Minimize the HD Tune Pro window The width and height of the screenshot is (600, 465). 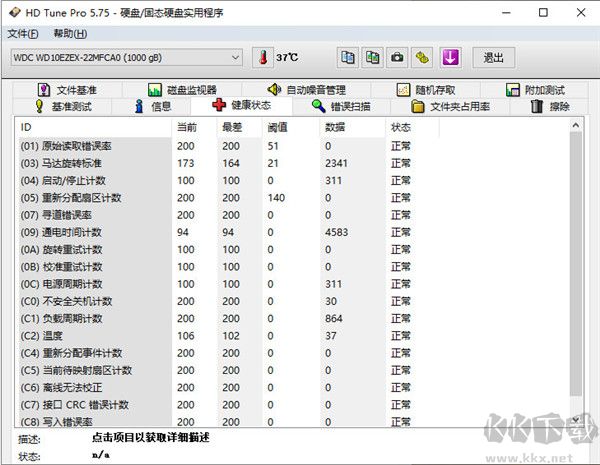[x=507, y=13]
